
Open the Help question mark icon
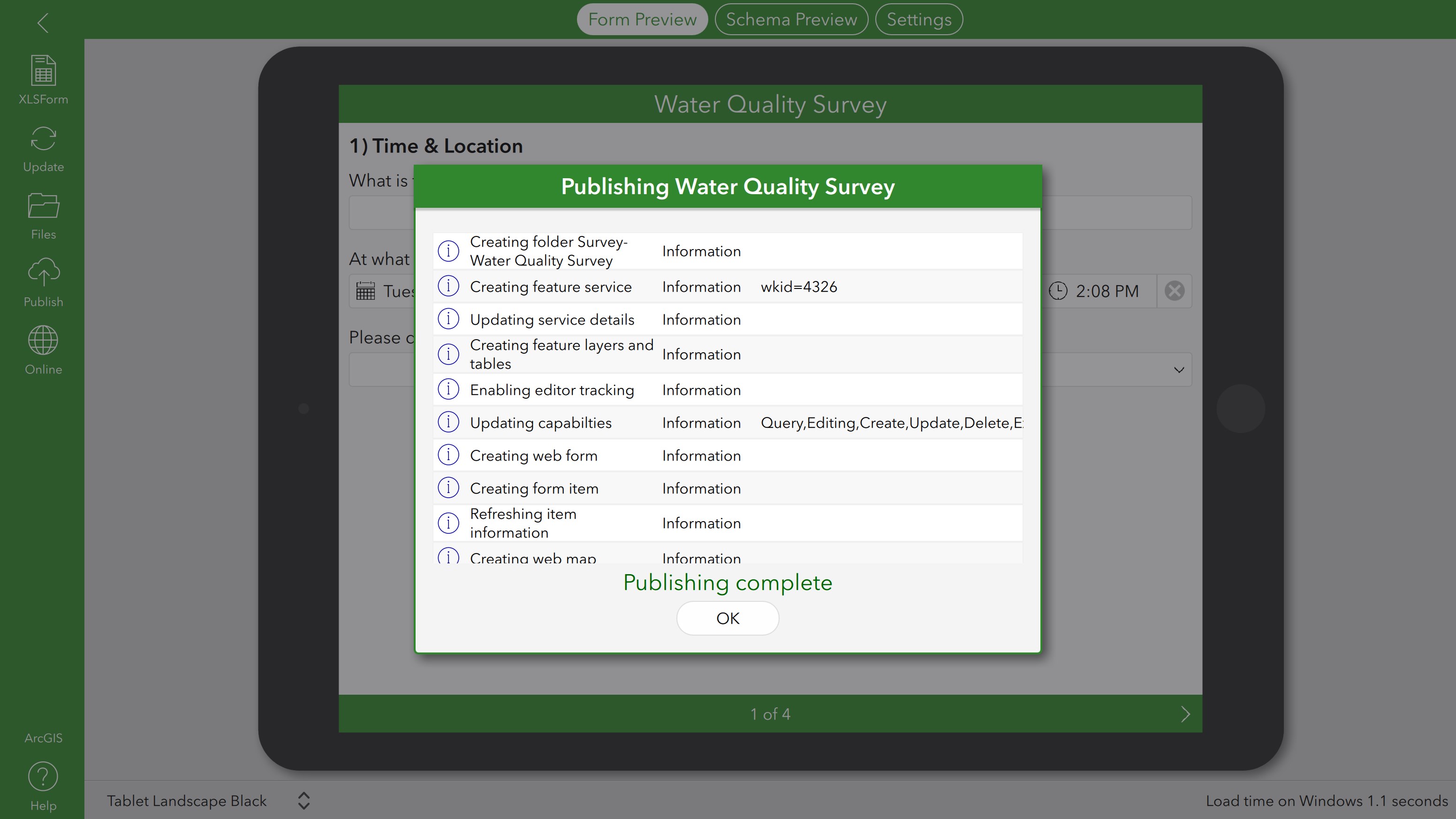[43, 777]
